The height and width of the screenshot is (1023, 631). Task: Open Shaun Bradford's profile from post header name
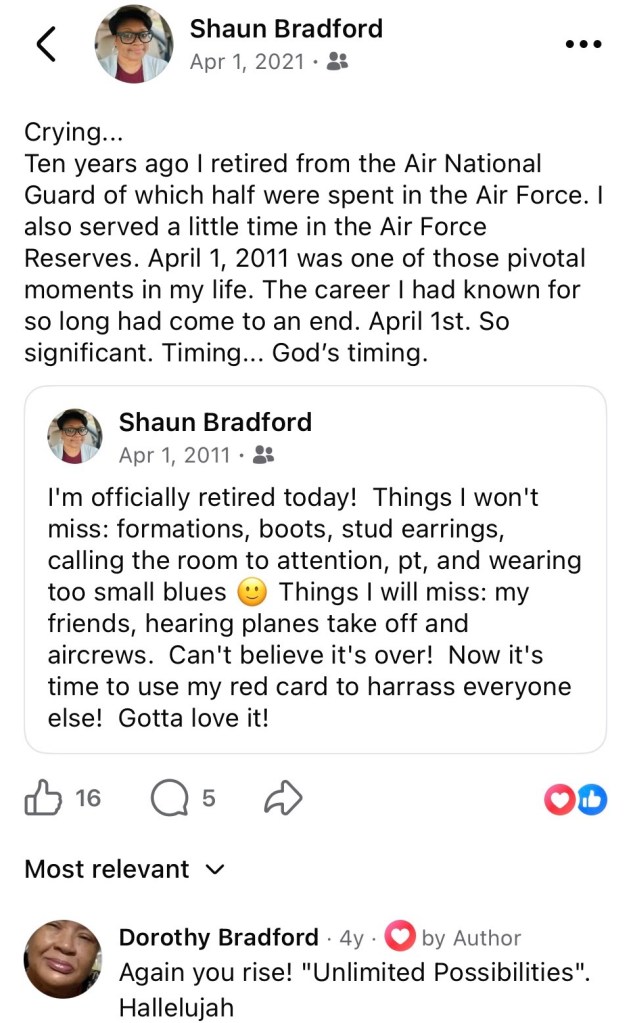coord(286,29)
